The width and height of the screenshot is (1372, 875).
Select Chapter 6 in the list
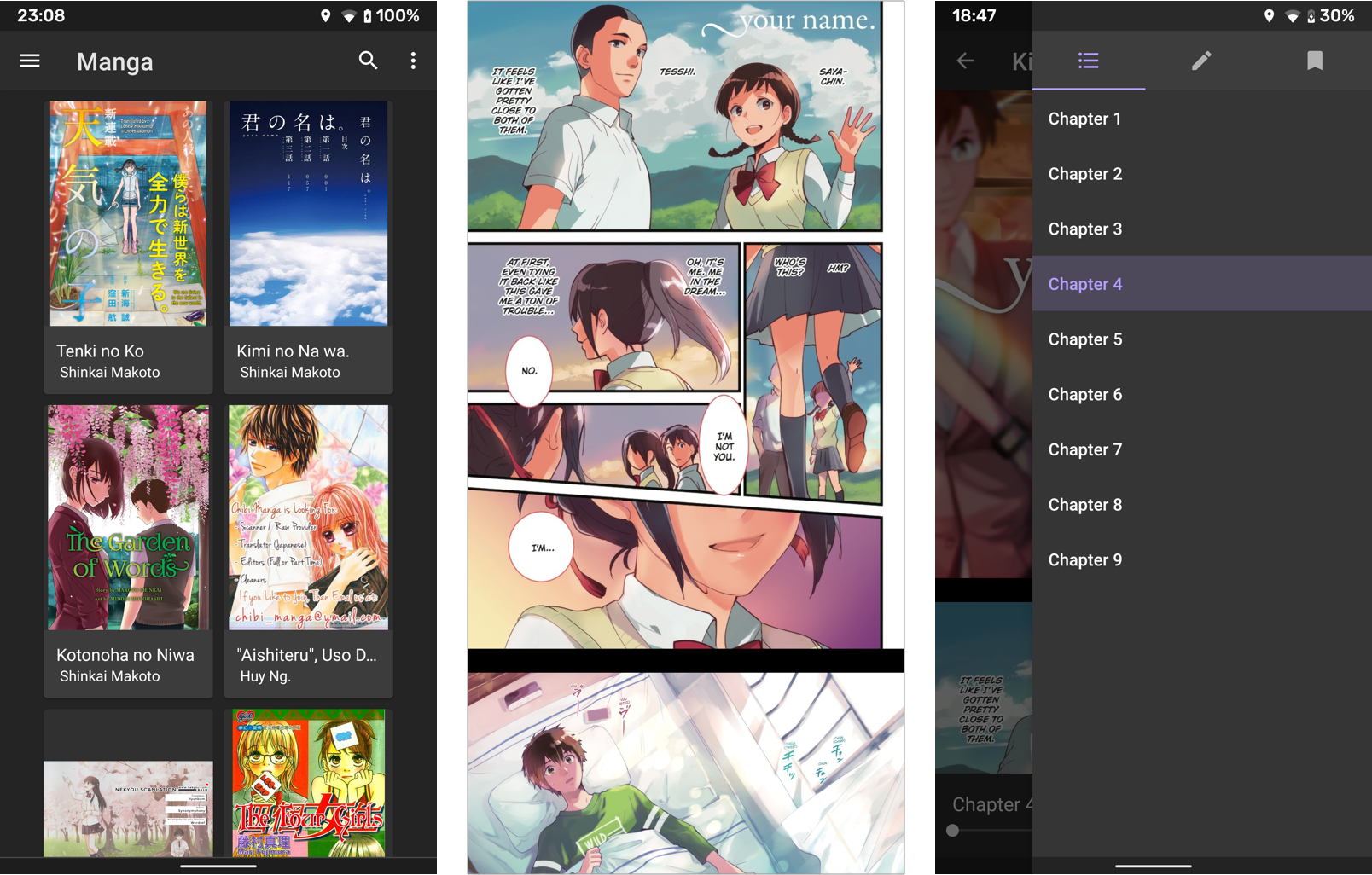tap(1202, 395)
